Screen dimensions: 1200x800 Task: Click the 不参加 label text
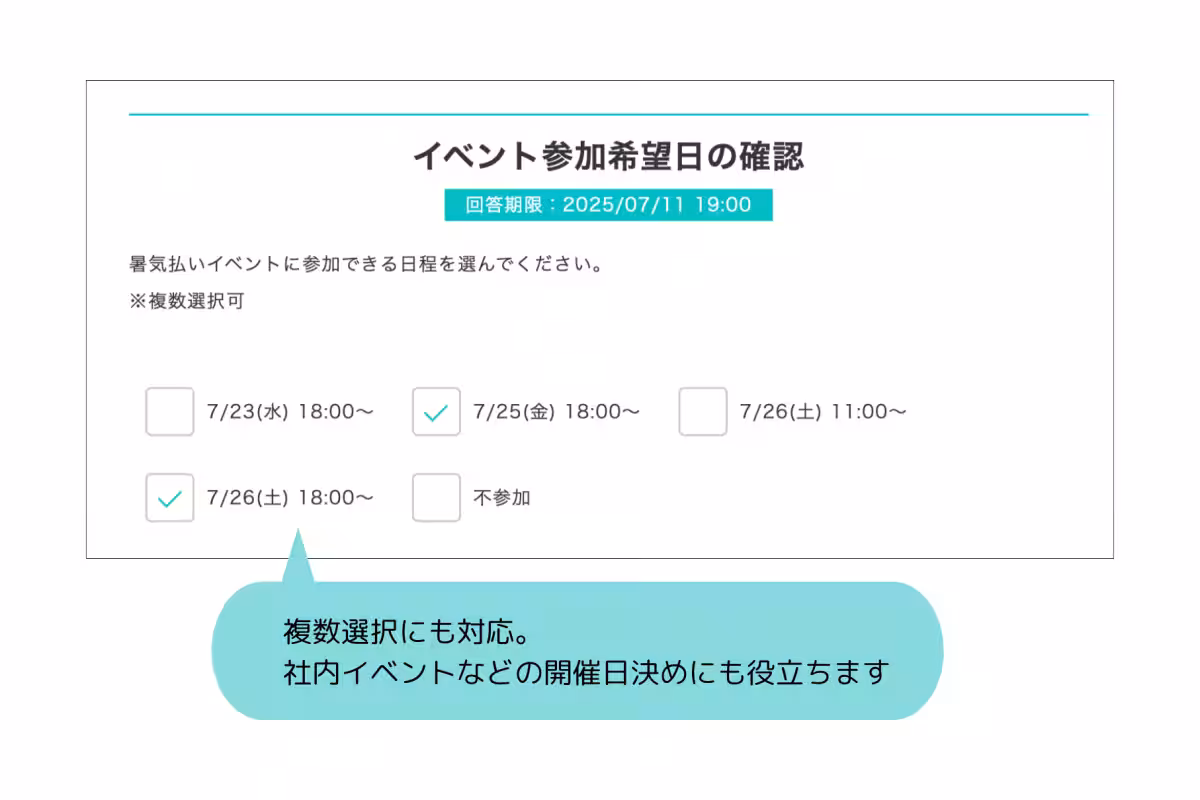coord(502,498)
